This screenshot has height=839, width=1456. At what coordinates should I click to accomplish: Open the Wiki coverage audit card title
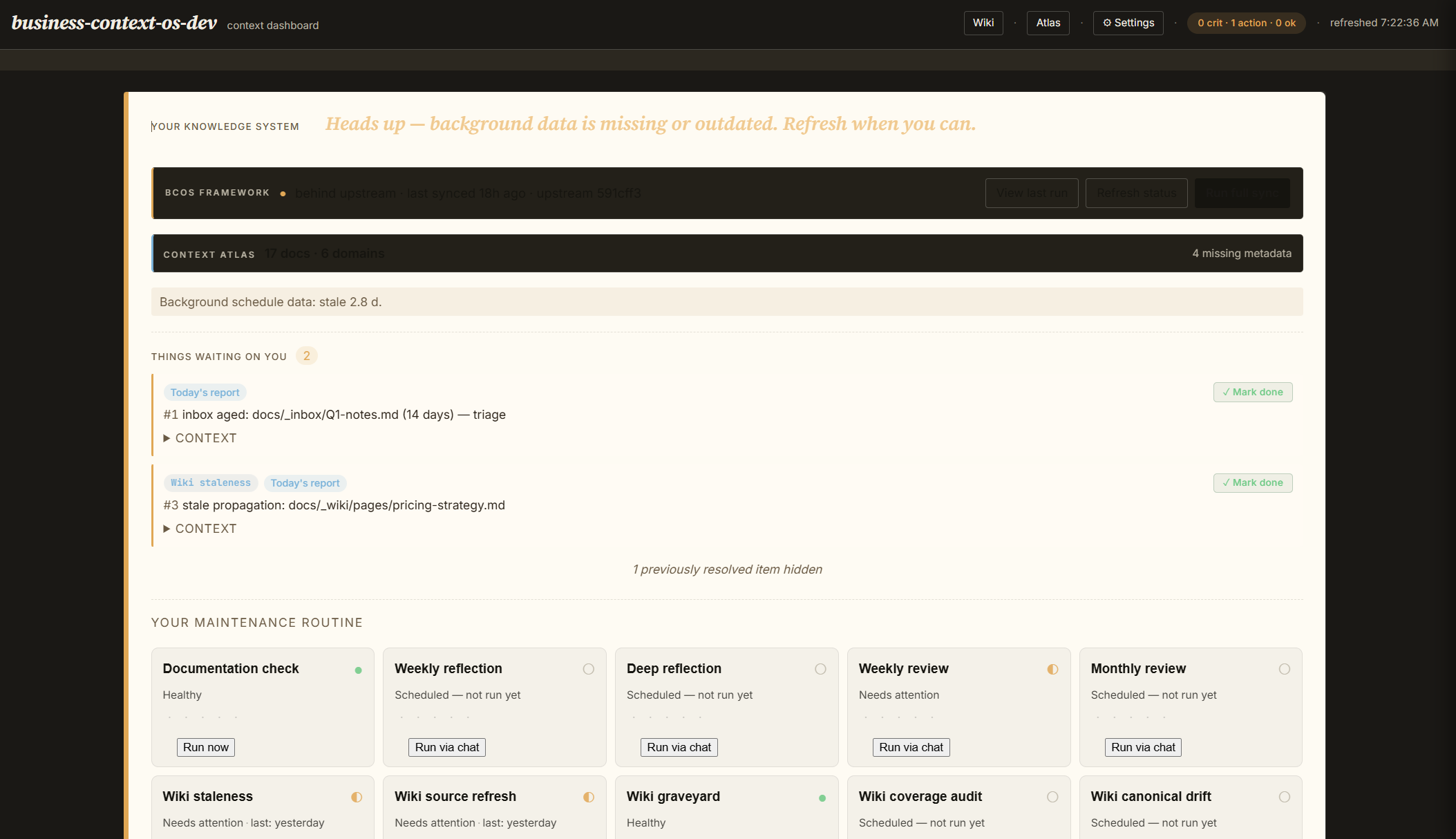coord(920,796)
